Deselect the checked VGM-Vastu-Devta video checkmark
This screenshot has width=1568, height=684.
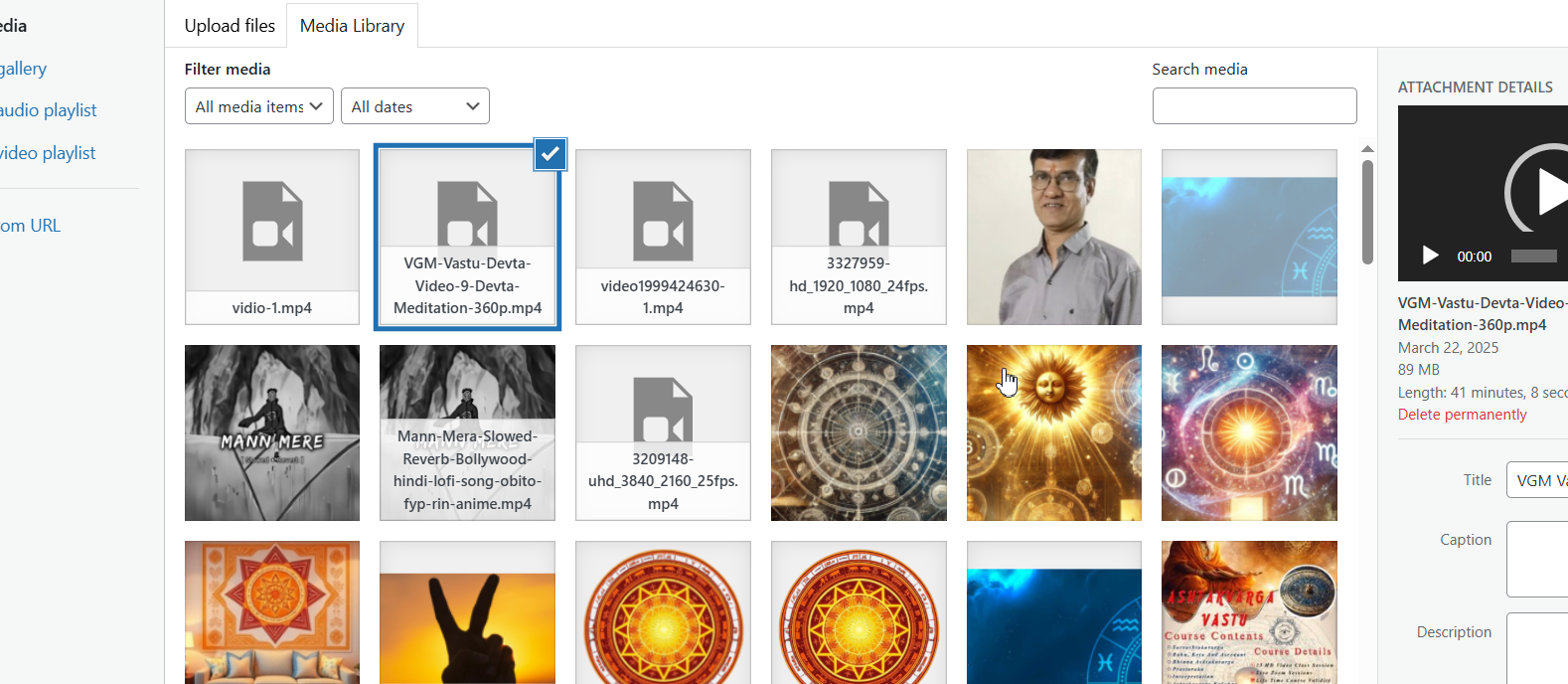pyautogui.click(x=549, y=154)
